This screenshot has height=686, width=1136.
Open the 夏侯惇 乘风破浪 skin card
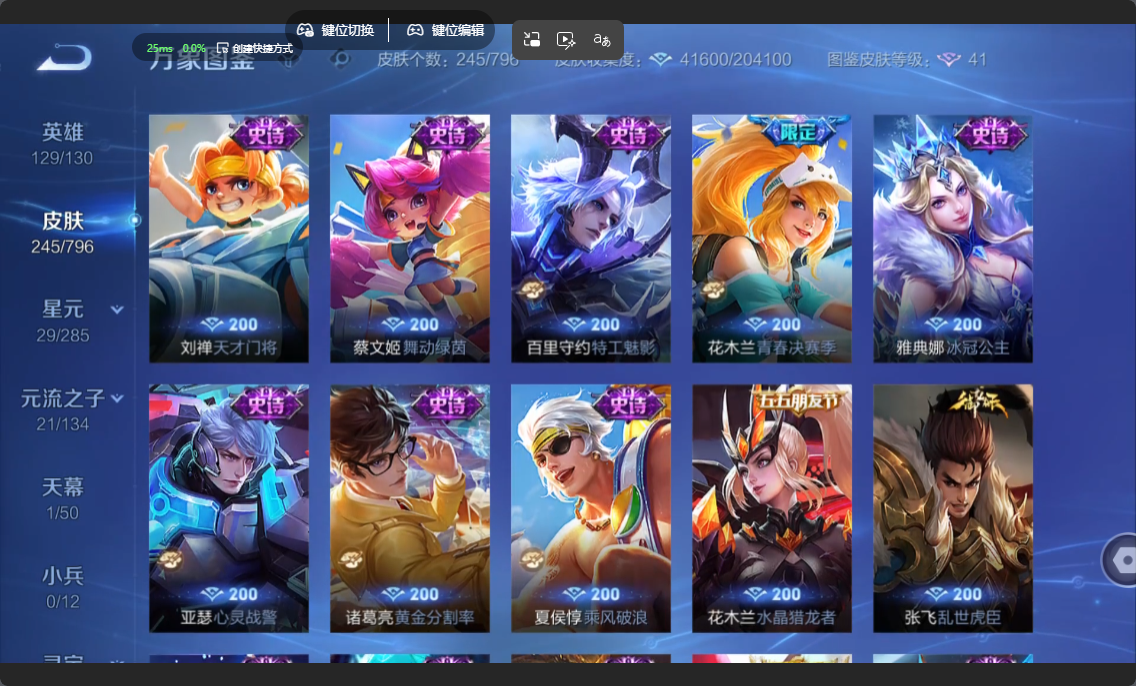[591, 509]
